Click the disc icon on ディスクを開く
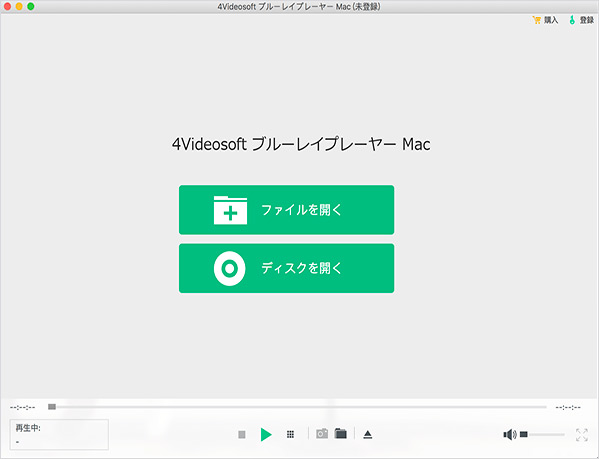The image size is (599, 459). (230, 268)
